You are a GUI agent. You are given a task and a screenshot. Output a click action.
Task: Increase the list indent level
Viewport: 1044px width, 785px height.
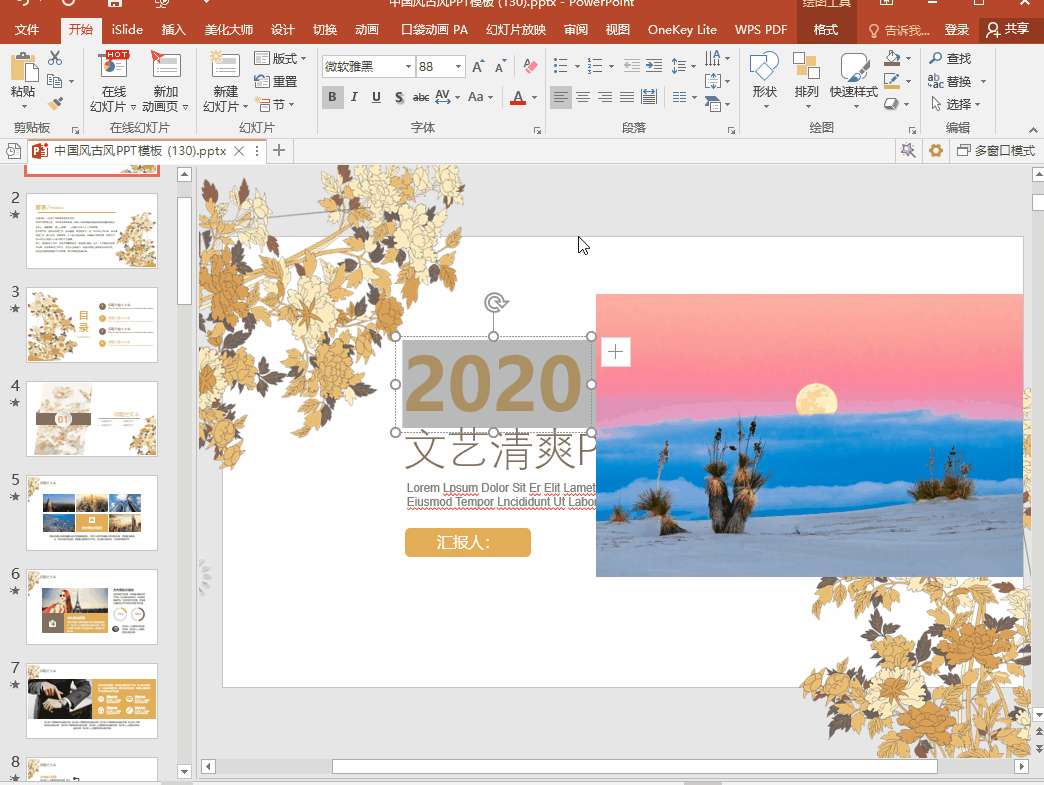pos(654,65)
